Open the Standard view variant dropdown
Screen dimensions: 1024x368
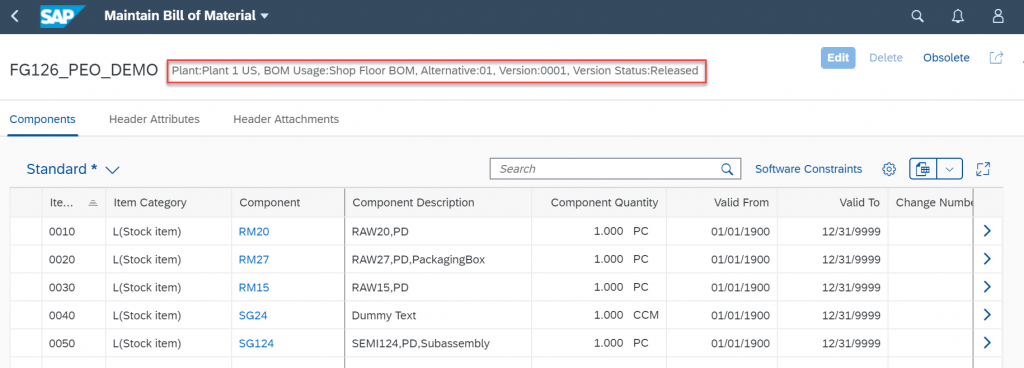pos(112,170)
